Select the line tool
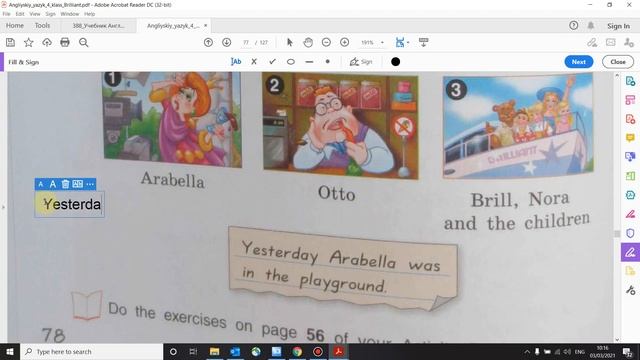The height and width of the screenshot is (360, 640). coord(309,62)
